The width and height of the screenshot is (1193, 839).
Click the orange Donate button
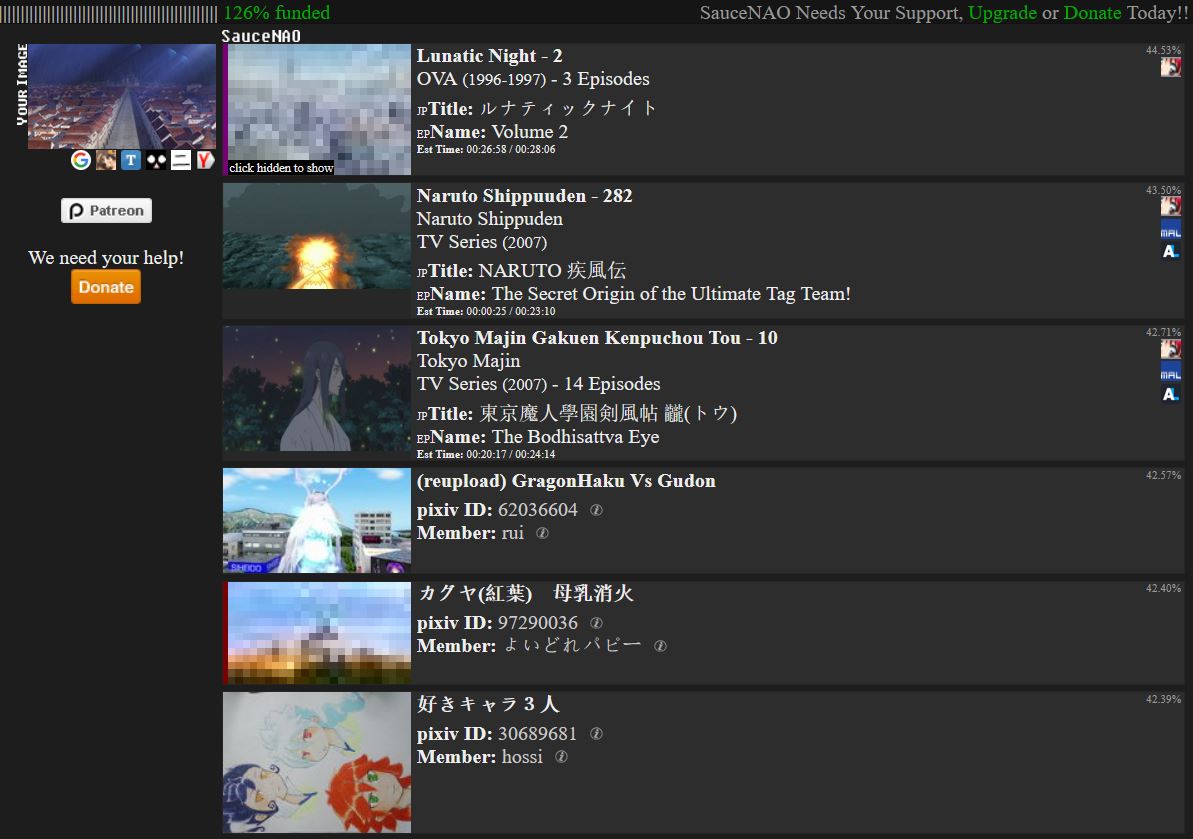click(106, 287)
